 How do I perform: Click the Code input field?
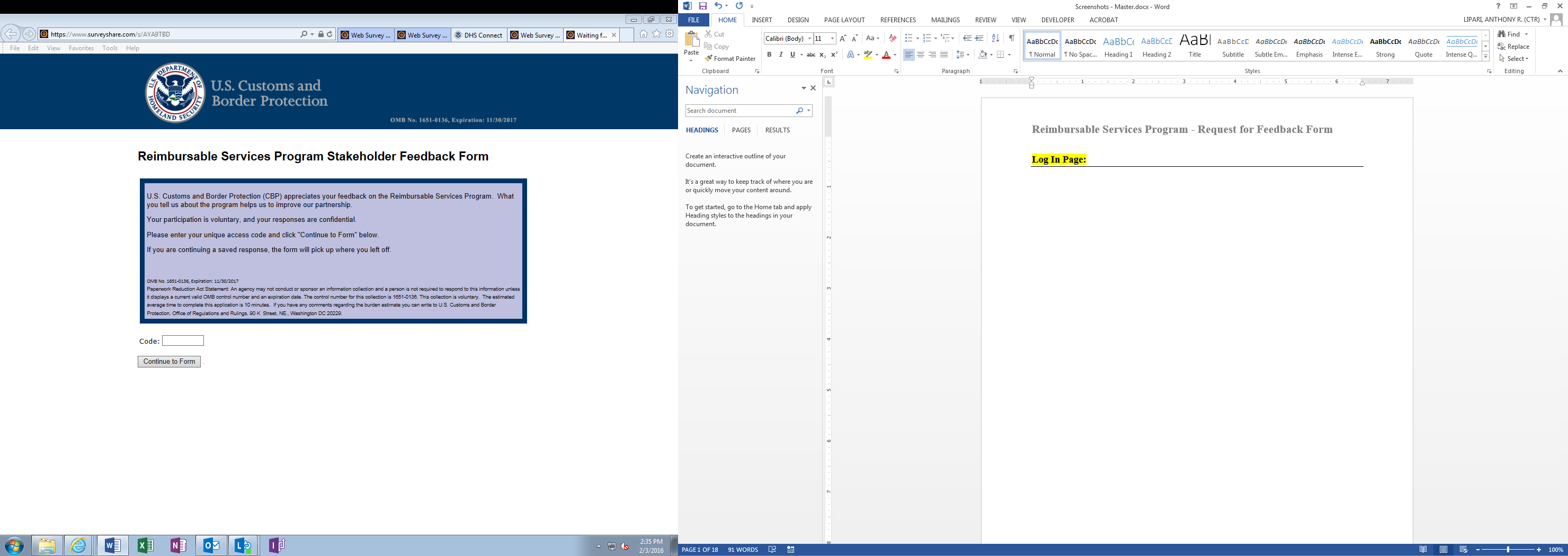point(183,340)
